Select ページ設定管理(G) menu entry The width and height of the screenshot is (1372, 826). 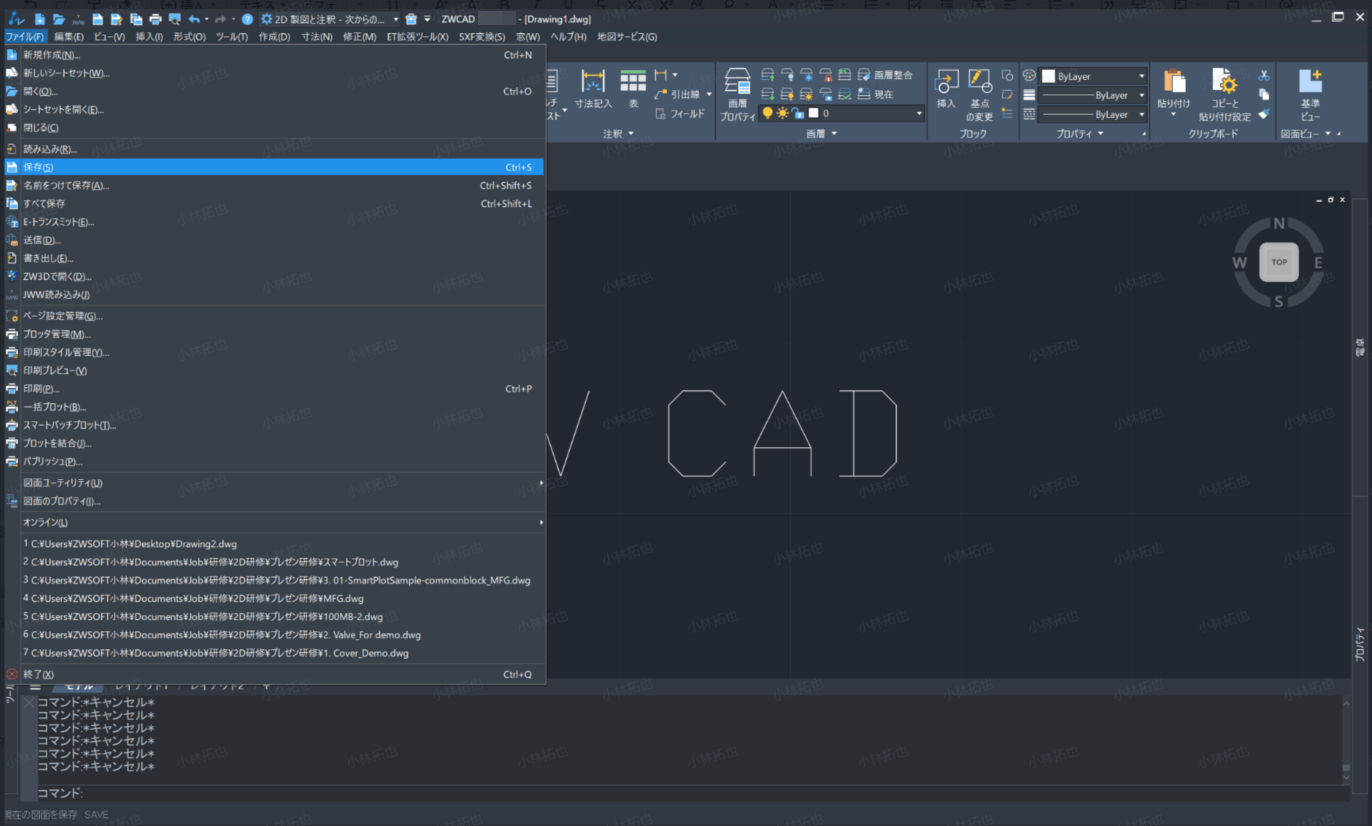pyautogui.click(x=275, y=316)
